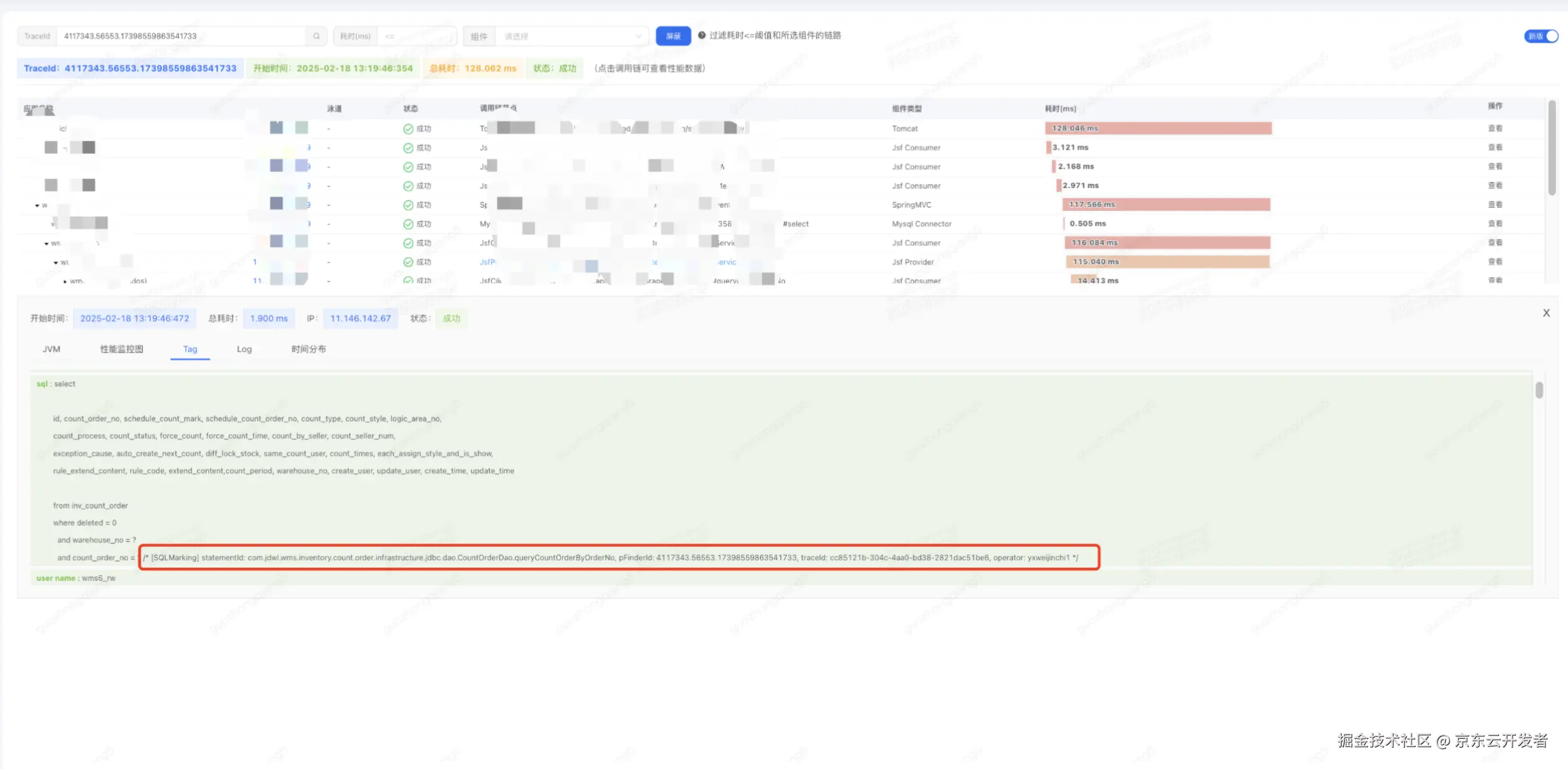1568x769 pixels.
Task: Collapse tree node in Jsf Provider row
Action: [x=56, y=263]
